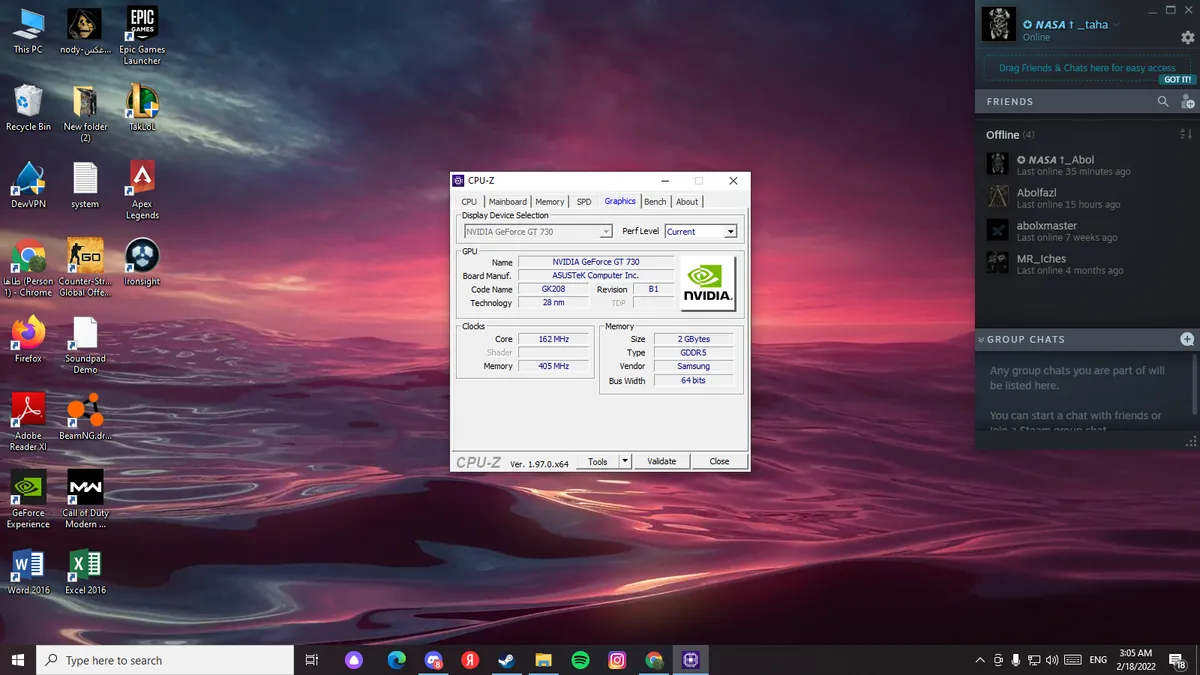Open the Tools dropdown arrow
The image size is (1200, 675).
[625, 461]
